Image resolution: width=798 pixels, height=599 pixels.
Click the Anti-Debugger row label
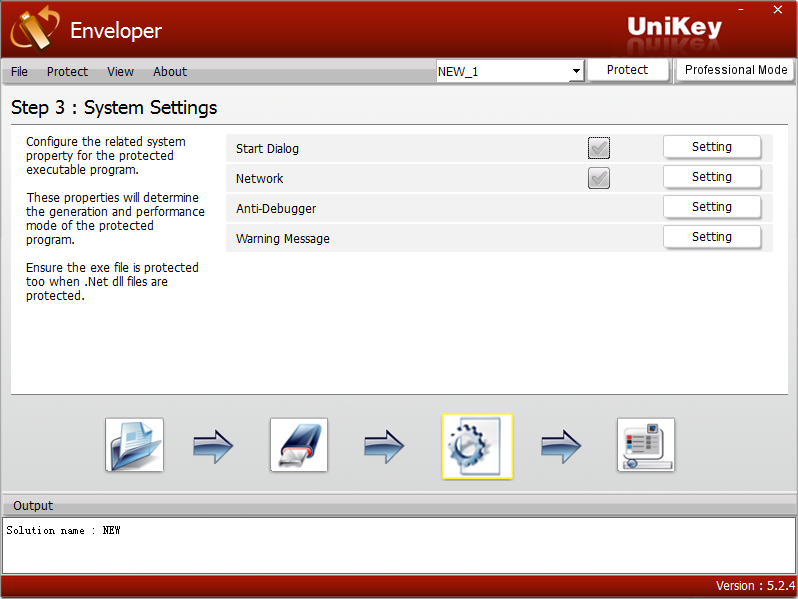click(276, 209)
